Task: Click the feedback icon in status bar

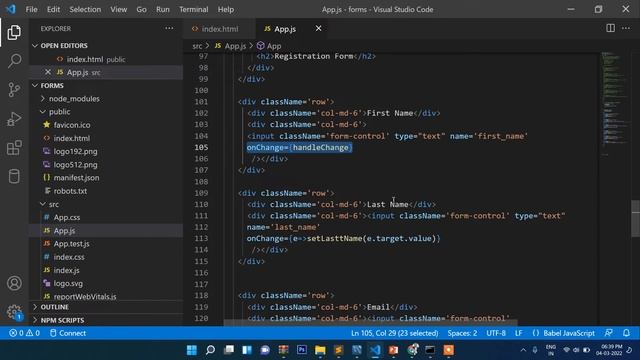Action: click(608, 333)
